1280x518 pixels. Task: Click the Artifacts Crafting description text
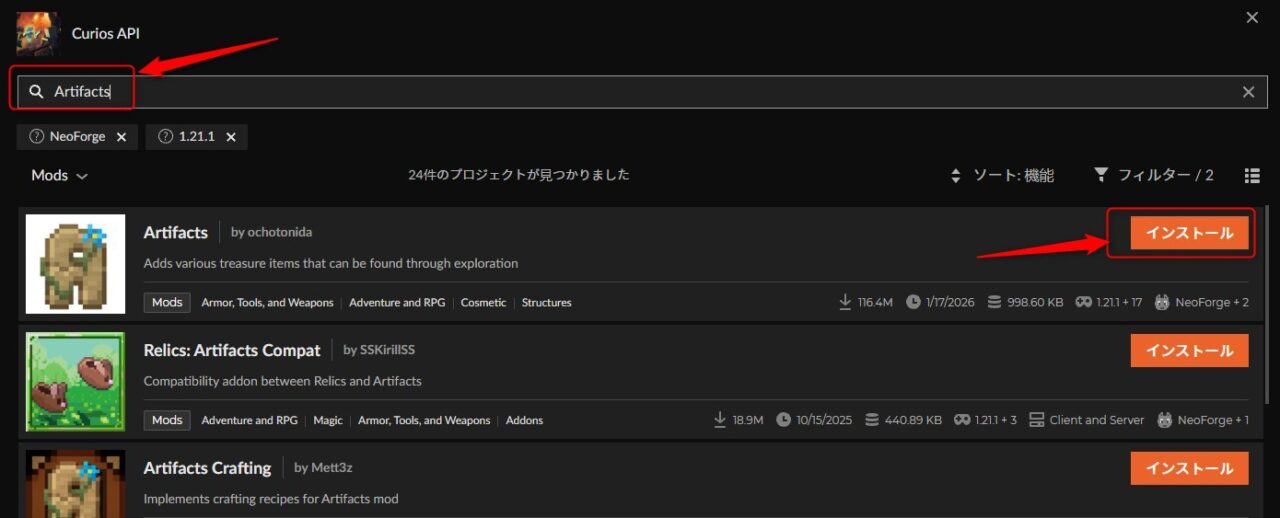point(271,498)
